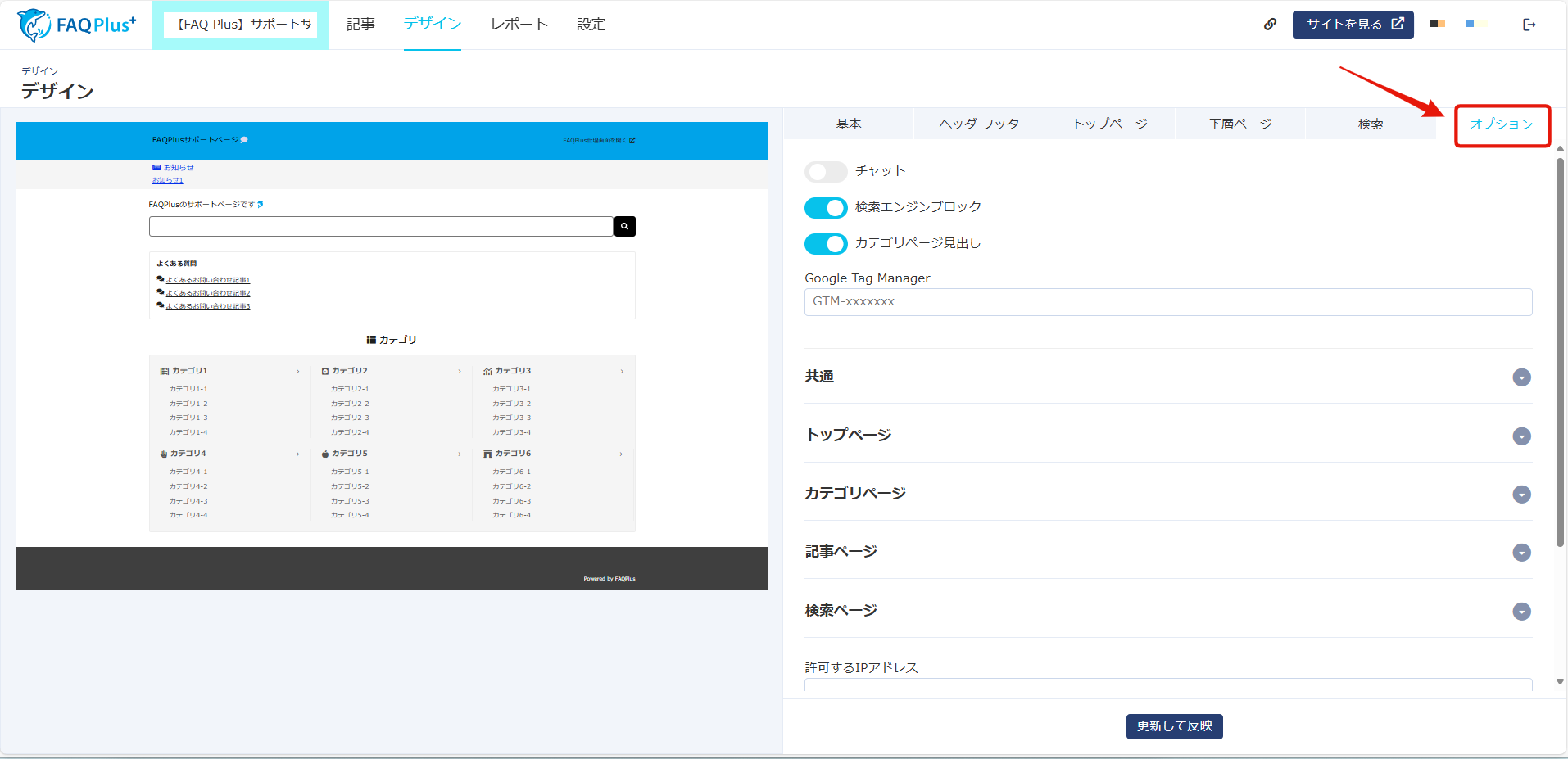Open the レポート menu item

tap(519, 25)
